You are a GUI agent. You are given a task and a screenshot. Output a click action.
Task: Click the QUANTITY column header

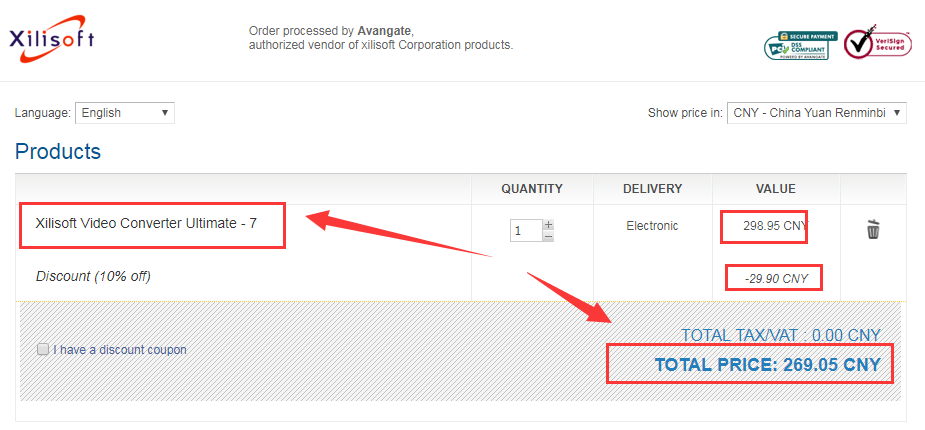[532, 189]
